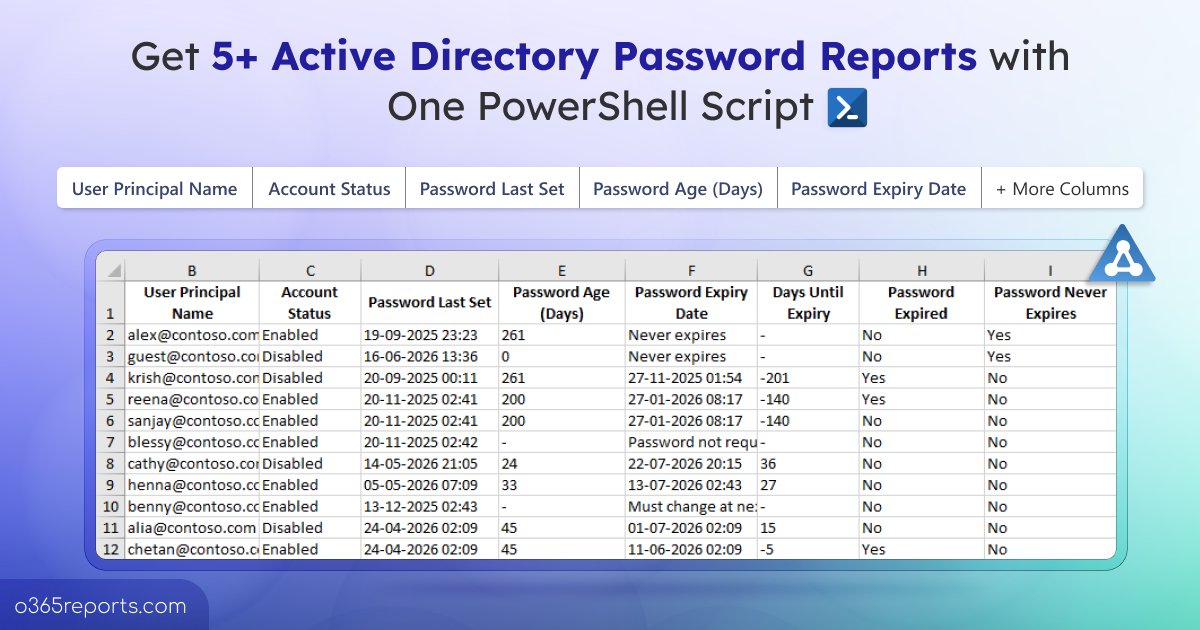
Task: Click the '27-11-2025 01:54' expiry cell
Action: pos(691,378)
